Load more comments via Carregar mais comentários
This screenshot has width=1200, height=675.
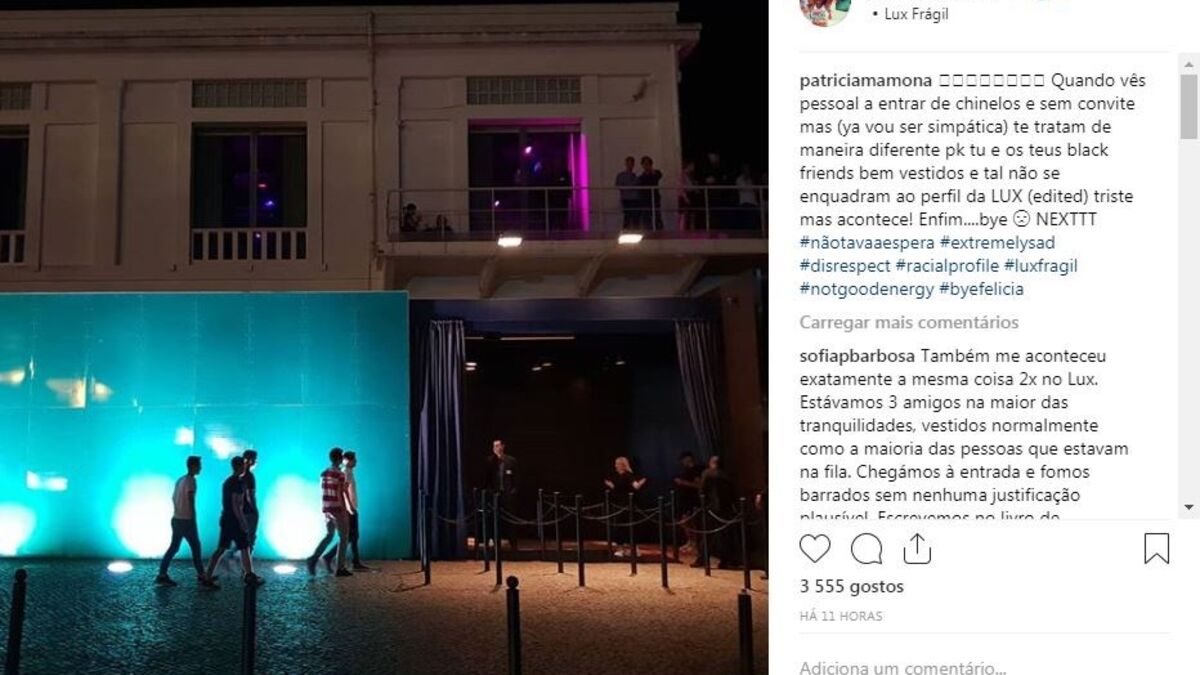point(909,322)
